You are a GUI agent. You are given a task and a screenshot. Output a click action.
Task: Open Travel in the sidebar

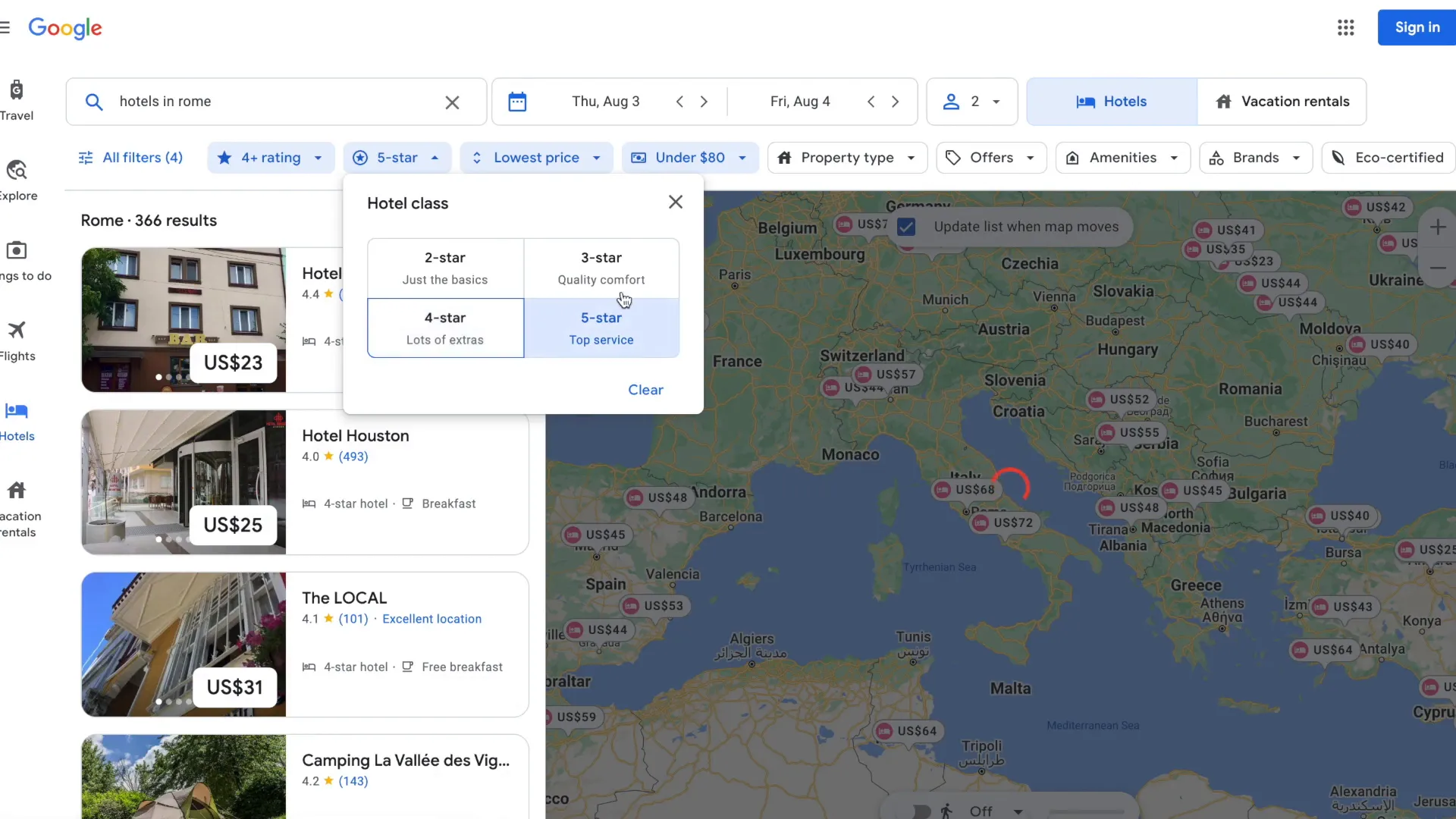(x=17, y=100)
